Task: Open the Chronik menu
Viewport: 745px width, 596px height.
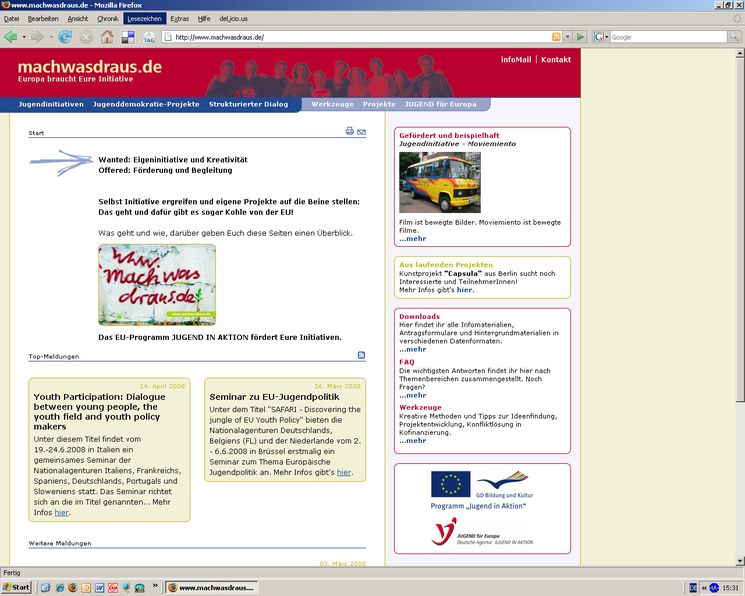Action: click(108, 19)
